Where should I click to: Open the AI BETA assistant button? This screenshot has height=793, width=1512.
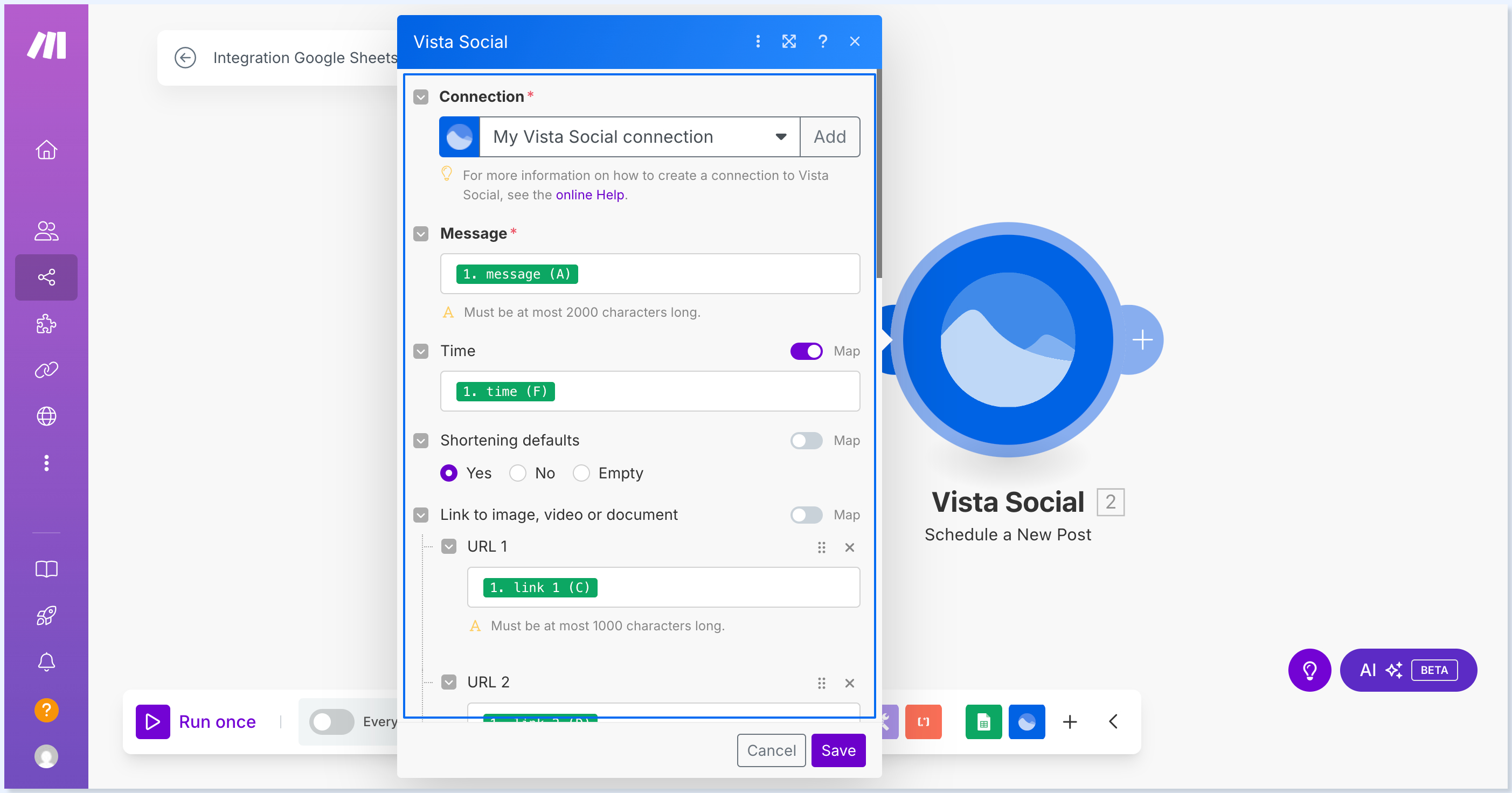click(1408, 670)
